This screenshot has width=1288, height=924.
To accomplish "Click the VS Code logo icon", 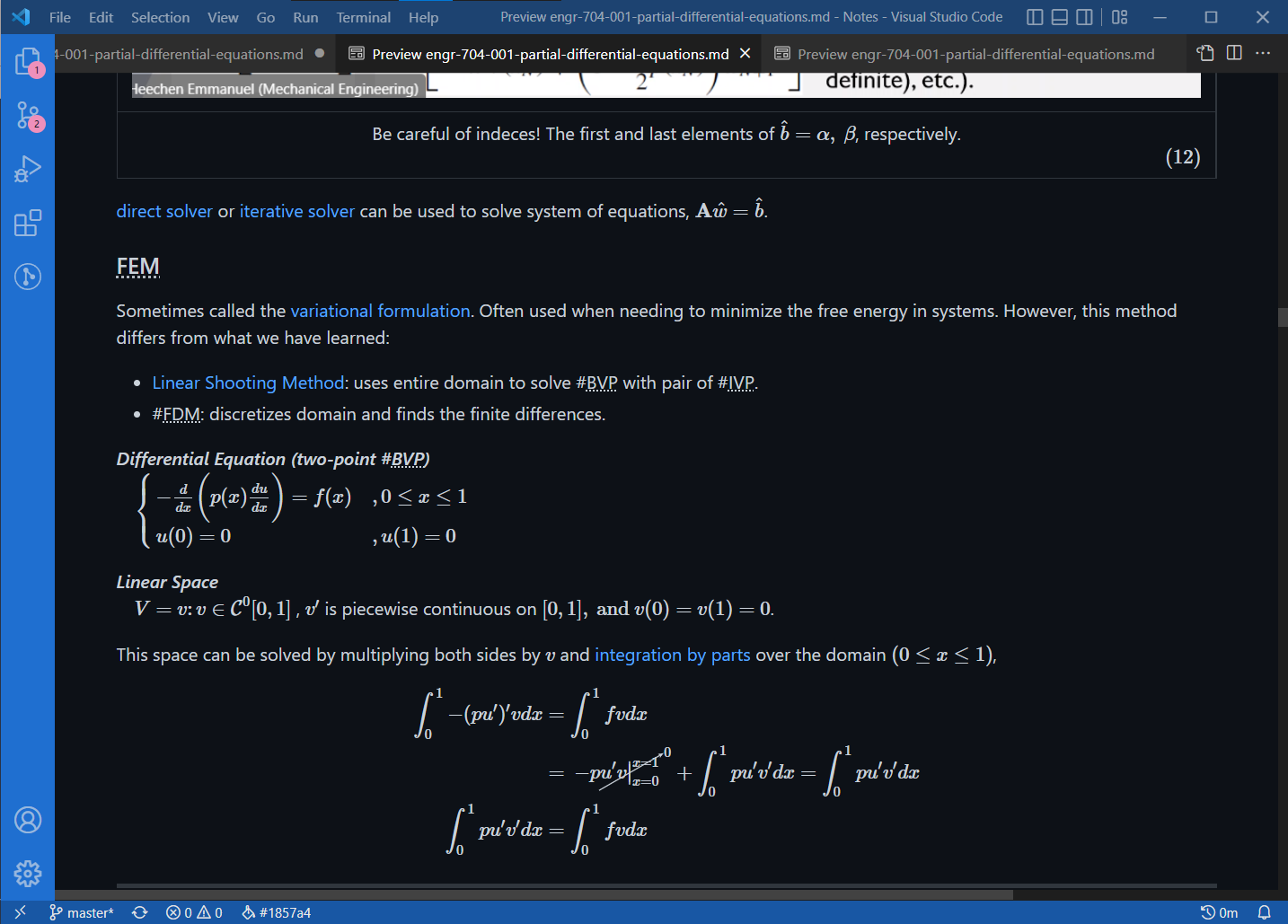I will click(x=22, y=17).
